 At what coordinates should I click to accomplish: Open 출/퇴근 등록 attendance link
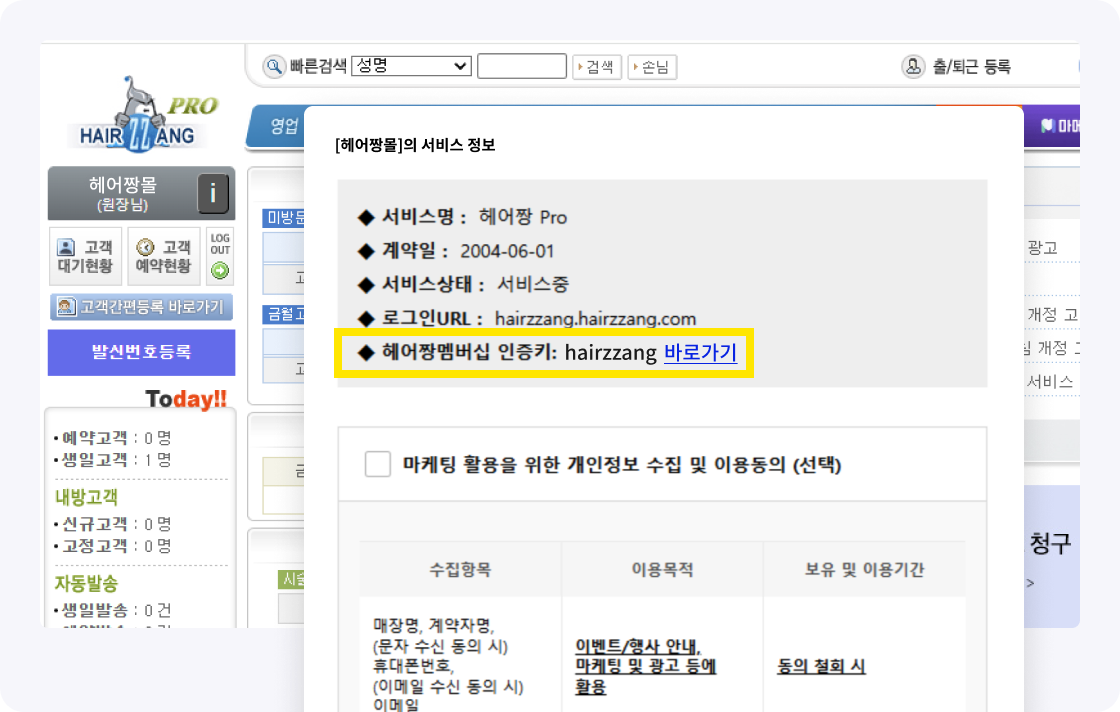click(x=971, y=66)
